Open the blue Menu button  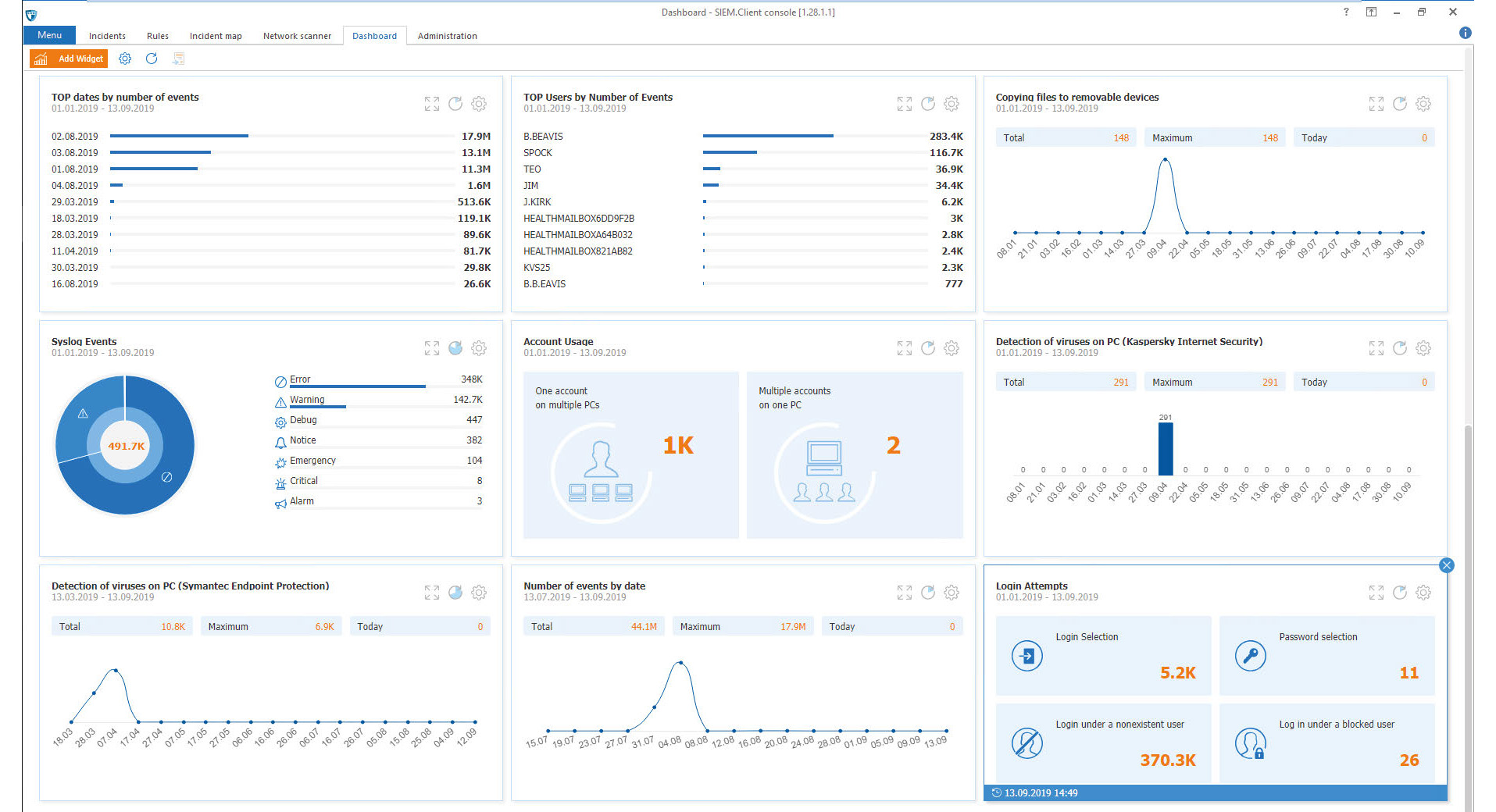(x=49, y=35)
